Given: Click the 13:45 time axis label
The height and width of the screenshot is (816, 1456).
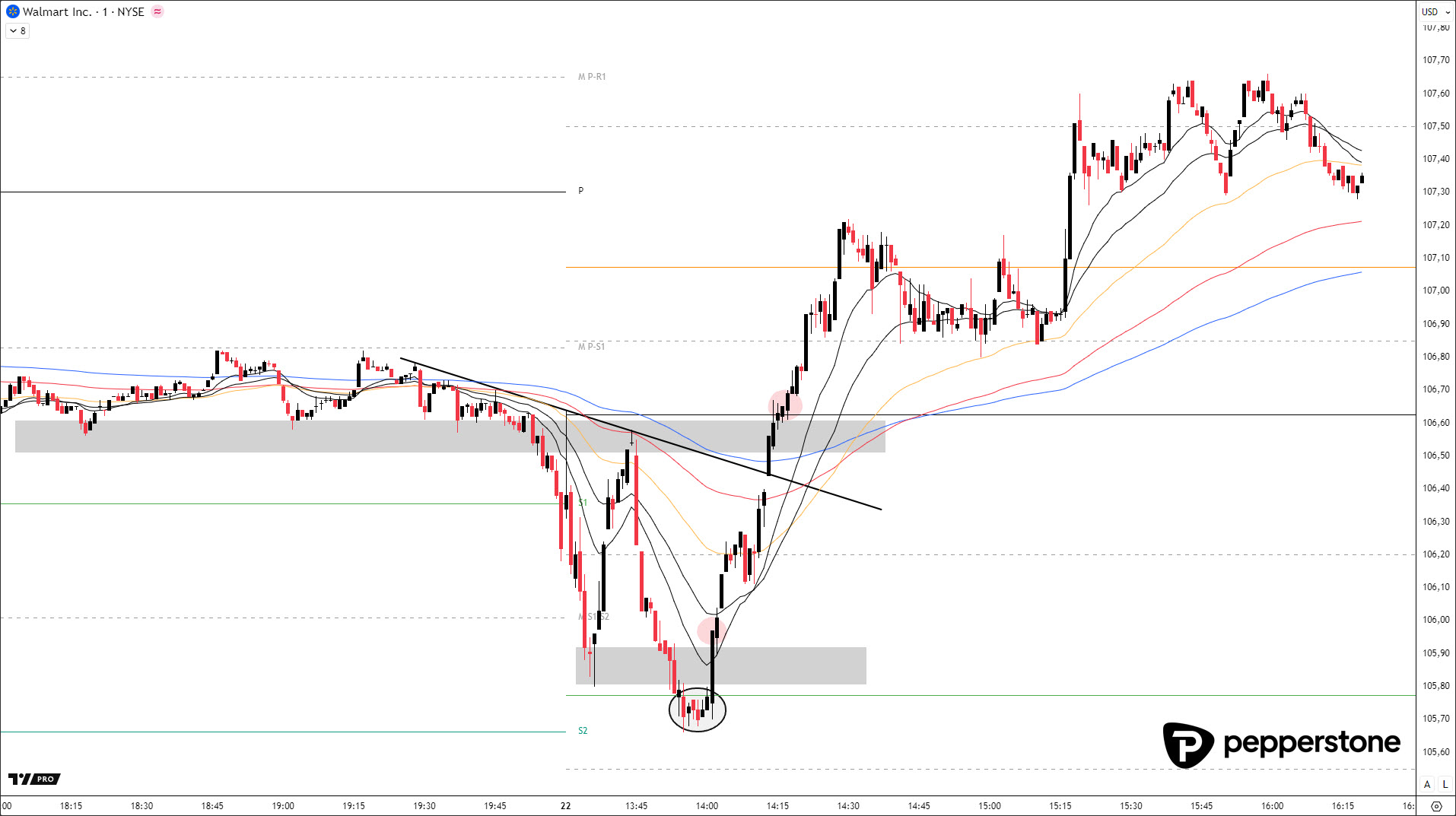Looking at the screenshot, I should 637,806.
